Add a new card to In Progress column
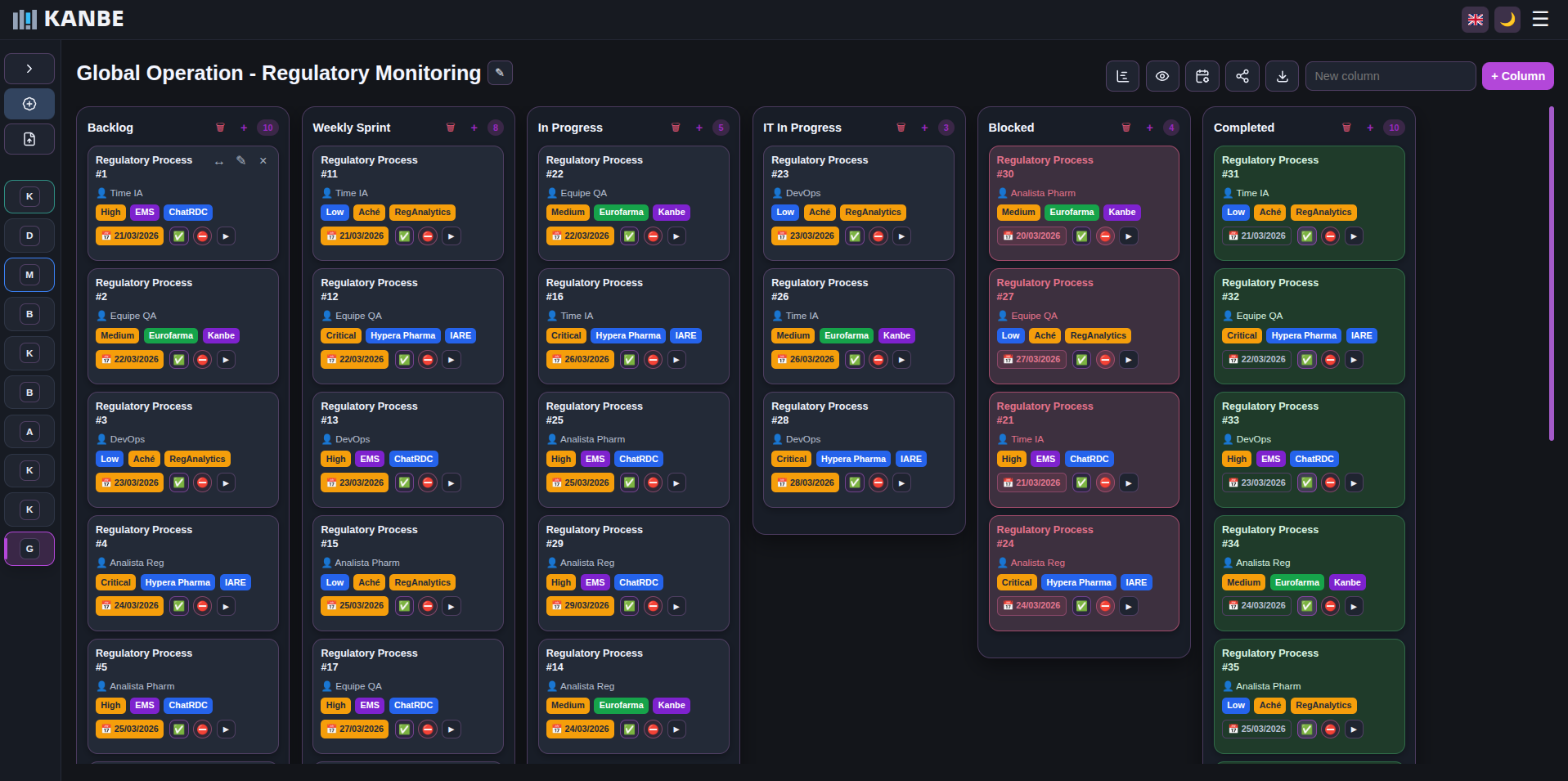Screen dimensions: 1568x781 pyautogui.click(x=699, y=128)
